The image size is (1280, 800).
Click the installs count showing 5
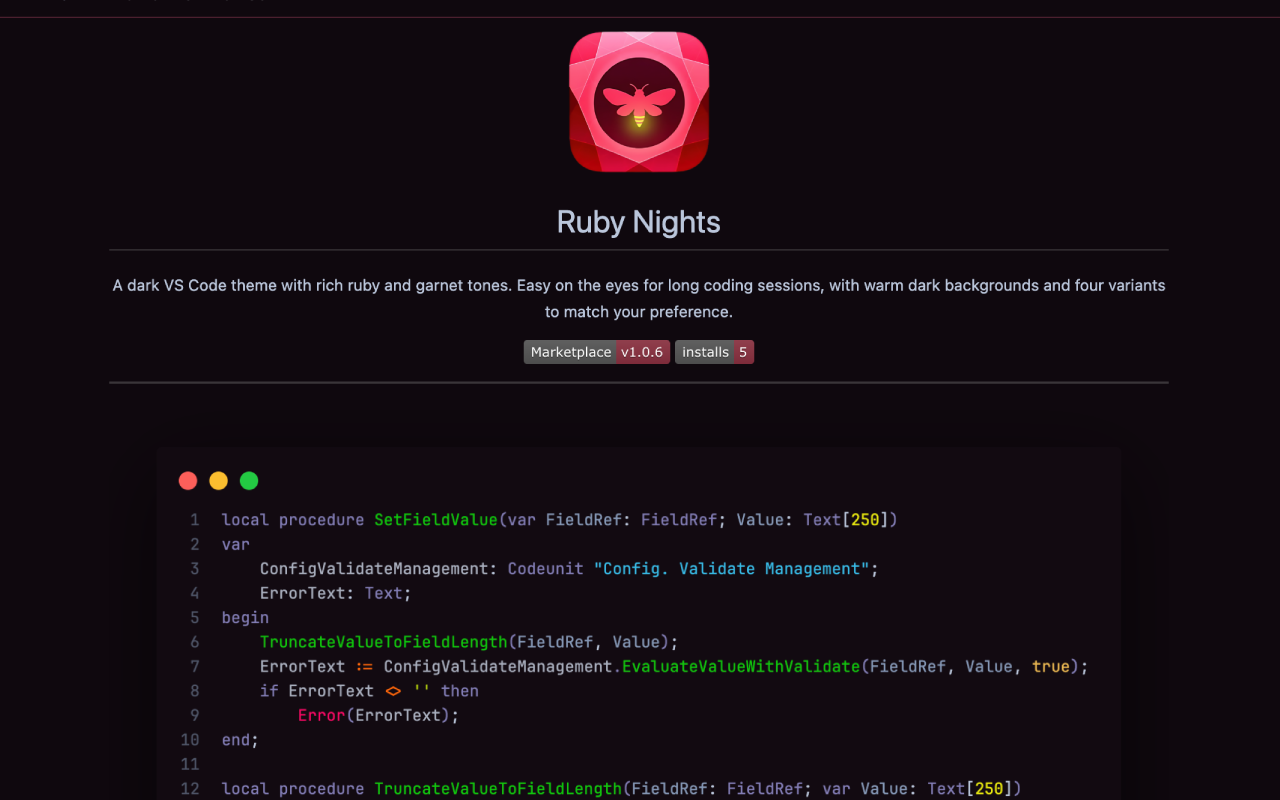[743, 351]
